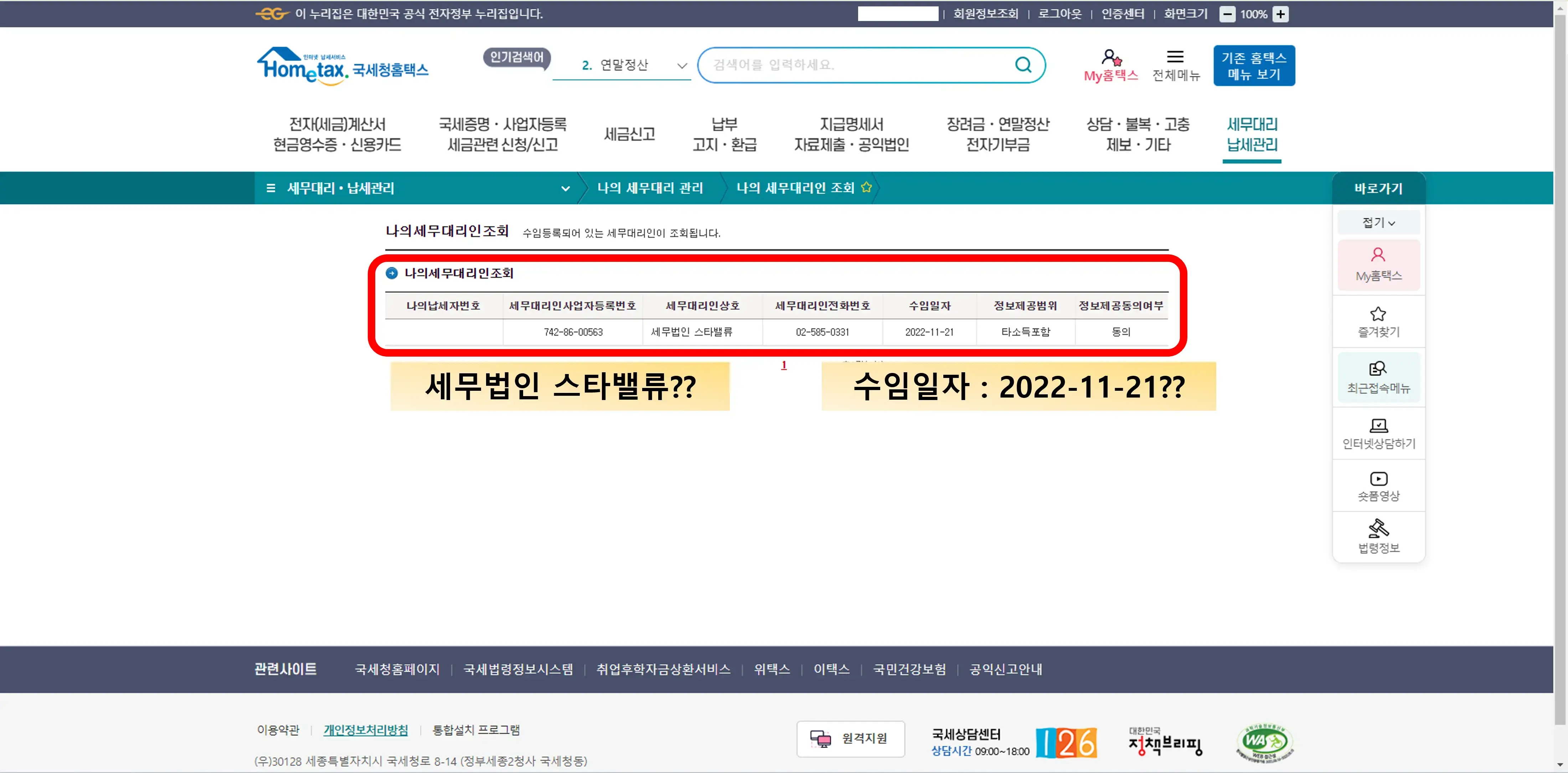Click the 수임일자 column header
1568x773 pixels.
929,306
